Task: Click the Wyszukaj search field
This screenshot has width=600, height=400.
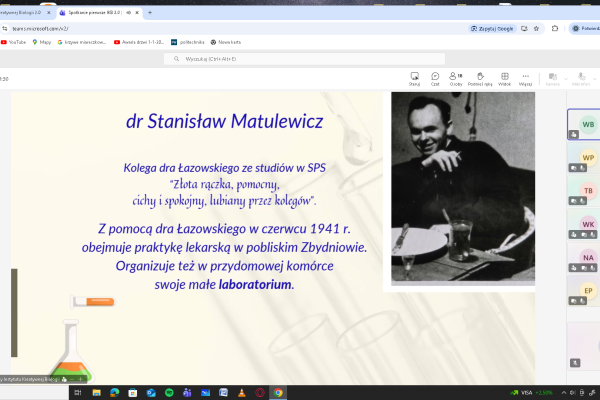Action: pos(305,59)
